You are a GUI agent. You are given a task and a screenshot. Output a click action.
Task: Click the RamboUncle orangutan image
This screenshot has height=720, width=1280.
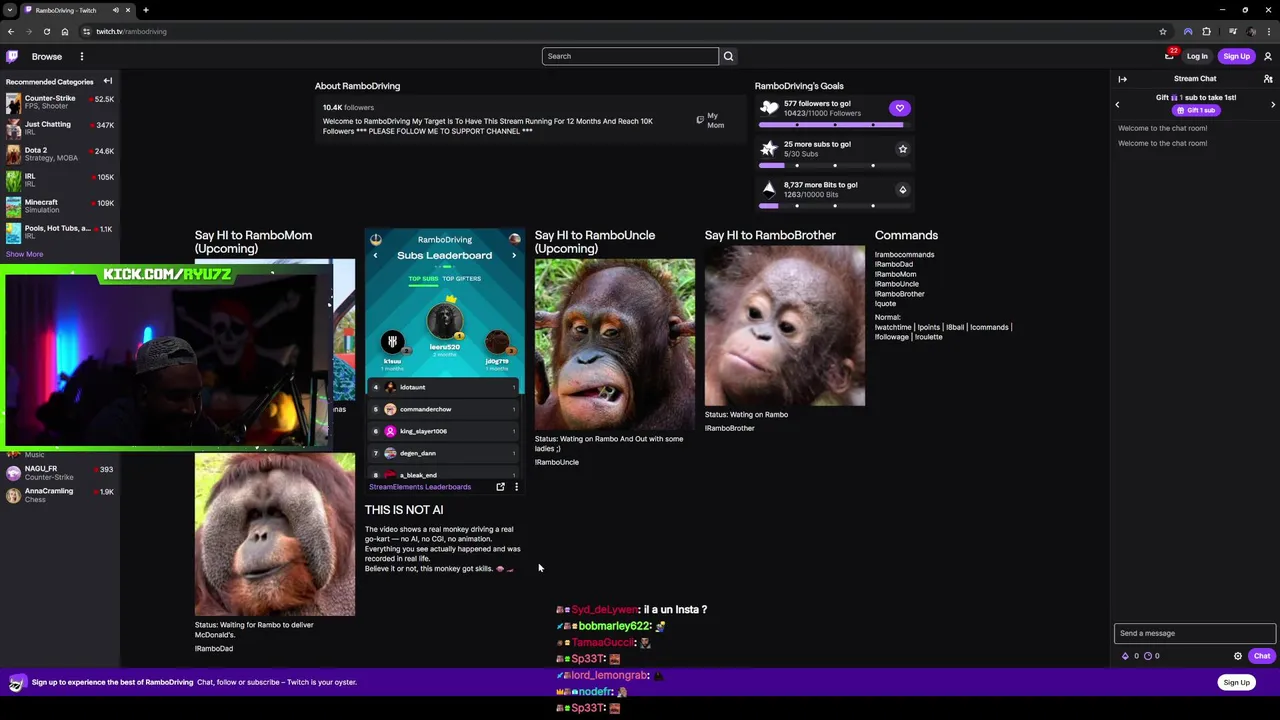(x=614, y=344)
